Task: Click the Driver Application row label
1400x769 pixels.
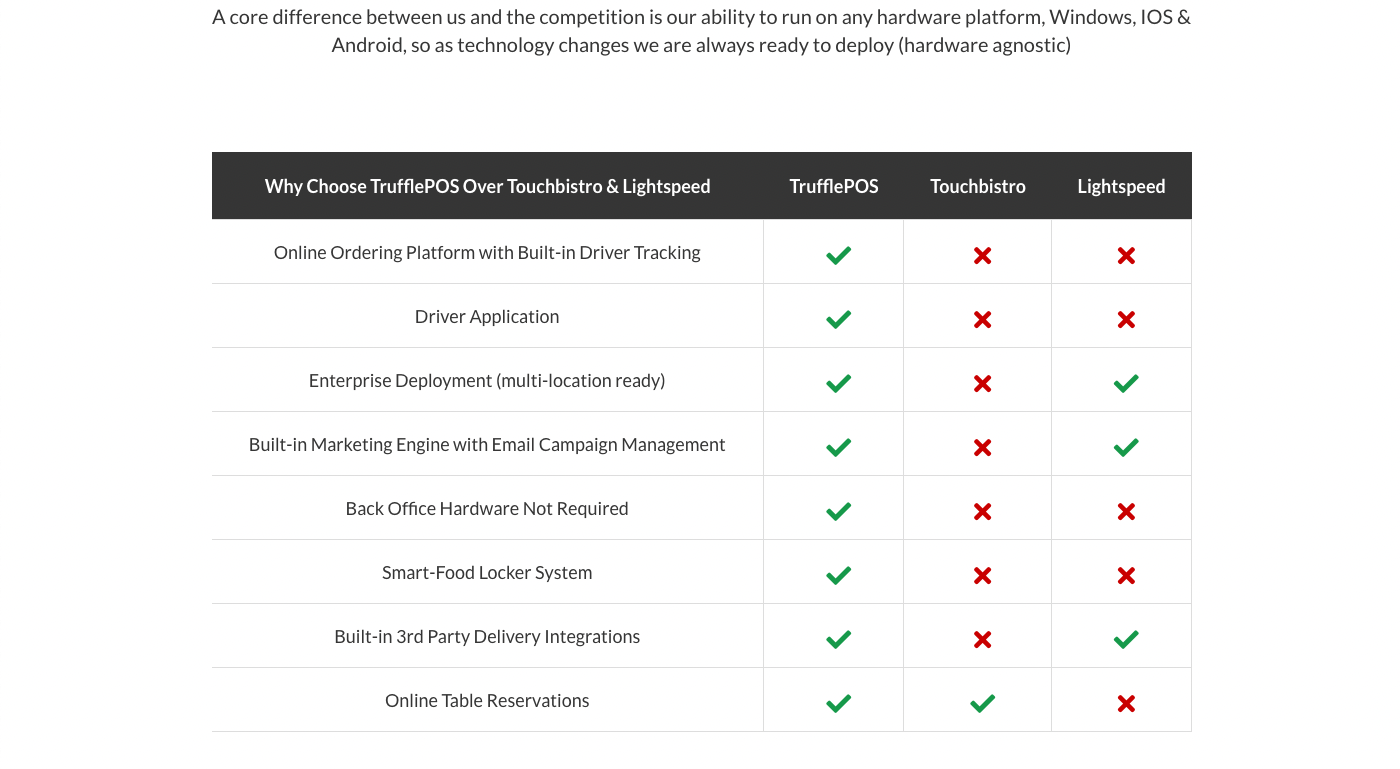Action: pyautogui.click(x=487, y=317)
